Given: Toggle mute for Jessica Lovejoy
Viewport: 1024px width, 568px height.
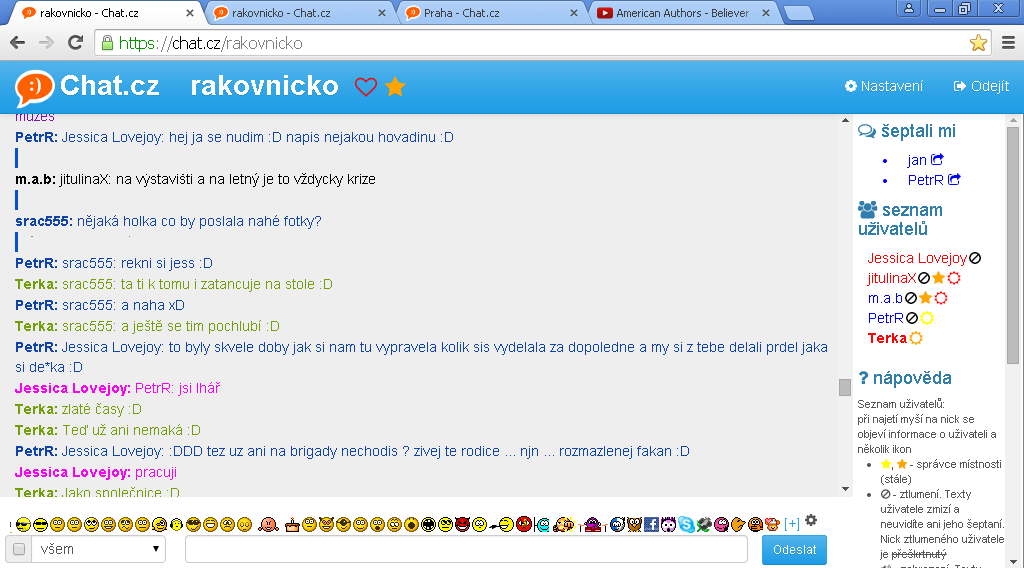Looking at the screenshot, I should pyautogui.click(x=975, y=259).
